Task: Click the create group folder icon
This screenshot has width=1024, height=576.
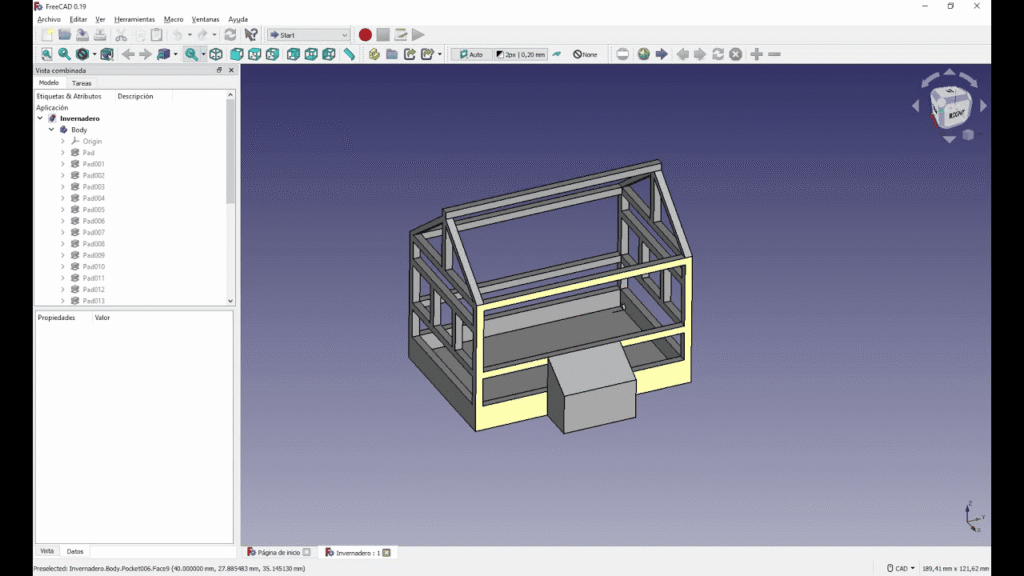Action: tap(392, 54)
